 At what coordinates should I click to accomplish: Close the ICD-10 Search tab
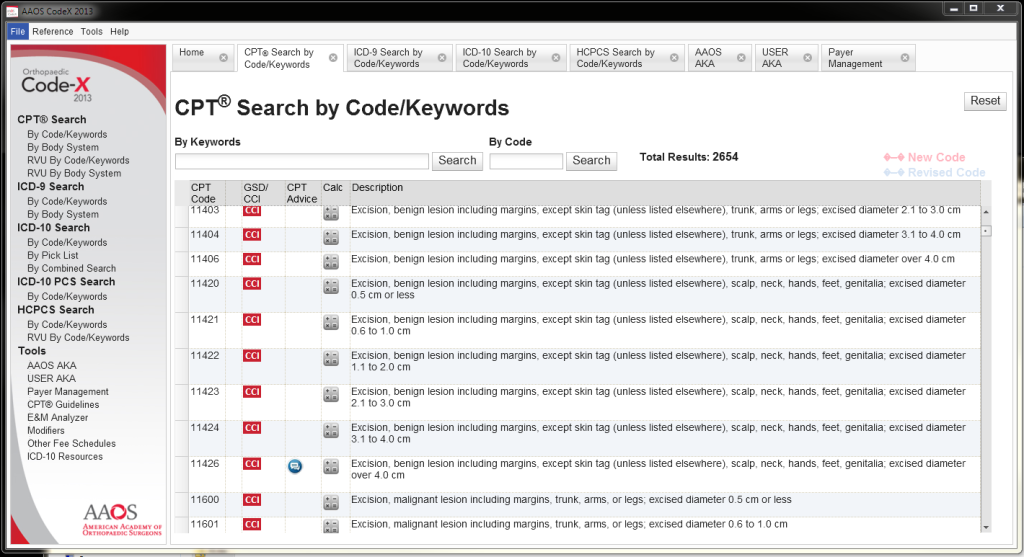[556, 58]
